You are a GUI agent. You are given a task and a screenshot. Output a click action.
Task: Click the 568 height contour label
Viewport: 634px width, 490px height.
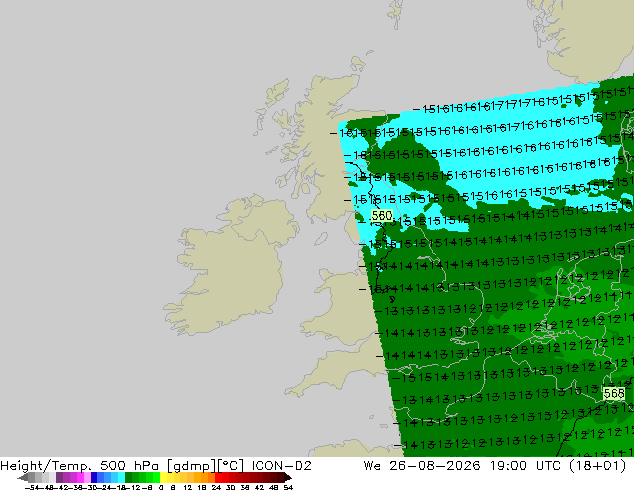pos(613,393)
